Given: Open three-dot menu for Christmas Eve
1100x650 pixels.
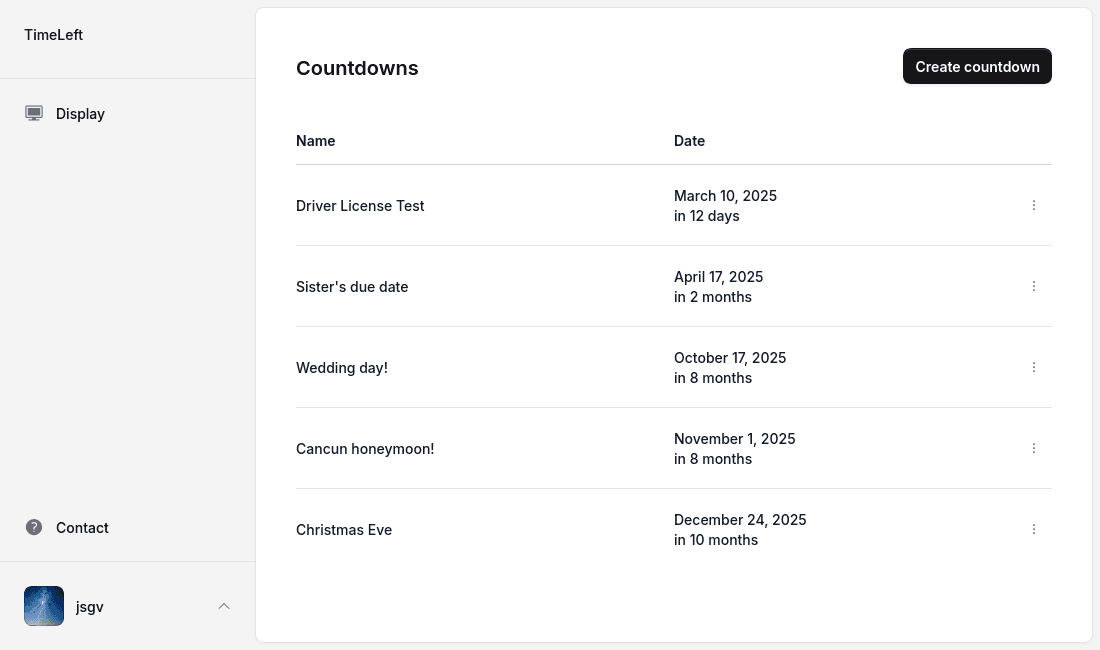Looking at the screenshot, I should [1033, 529].
